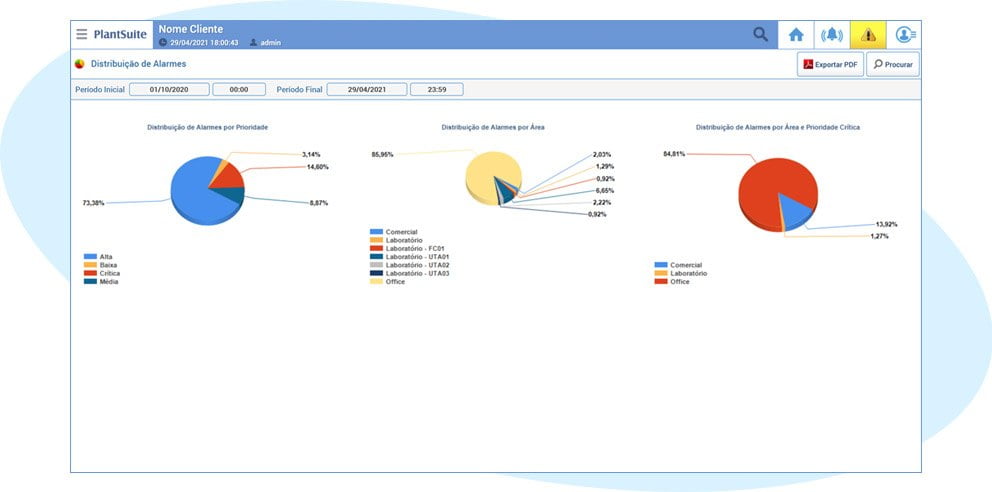Click the 1,27% label on critical chart
The height and width of the screenshot is (492, 992).
tap(879, 236)
